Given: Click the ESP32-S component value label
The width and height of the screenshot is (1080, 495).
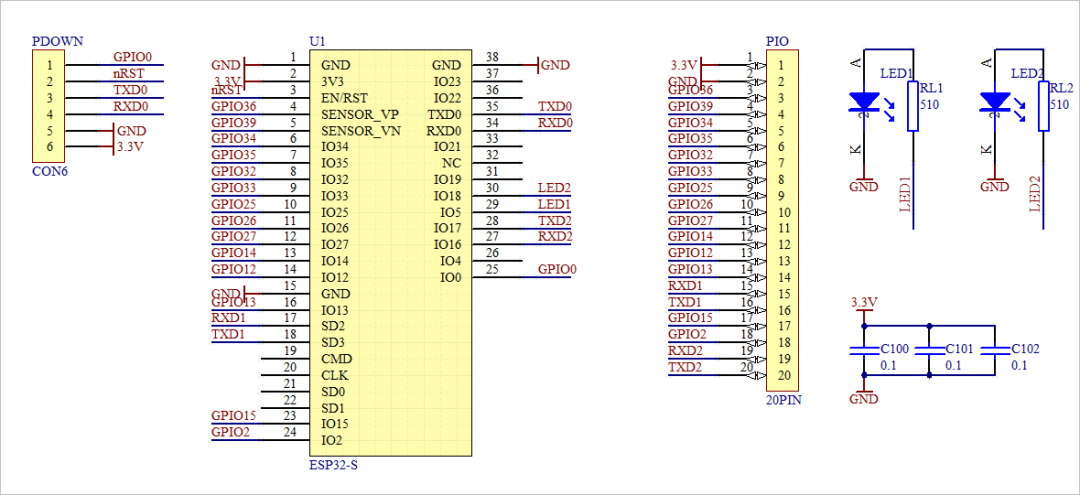Looking at the screenshot, I should 333,465.
